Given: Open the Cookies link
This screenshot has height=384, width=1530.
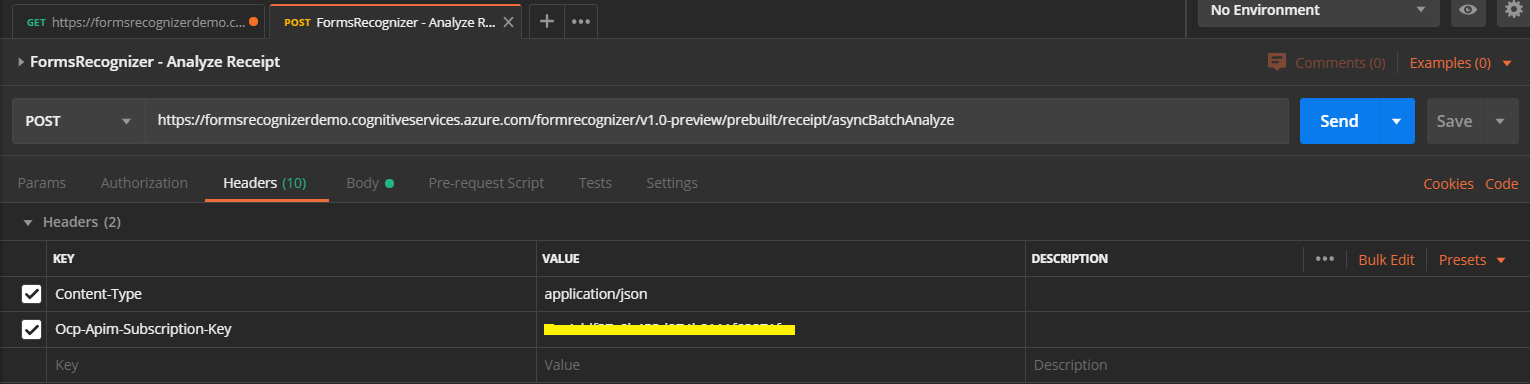Looking at the screenshot, I should (1448, 184).
